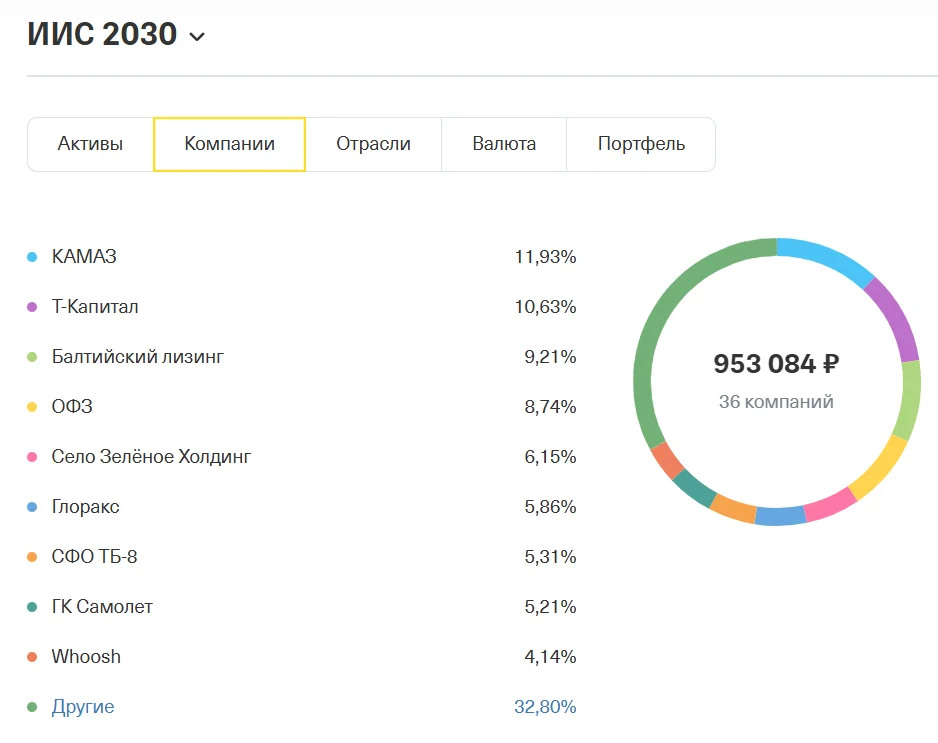This screenshot has height=743, width=938.
Task: Click the orange dot next to СФО ТБ-8
Action: pos(32,557)
